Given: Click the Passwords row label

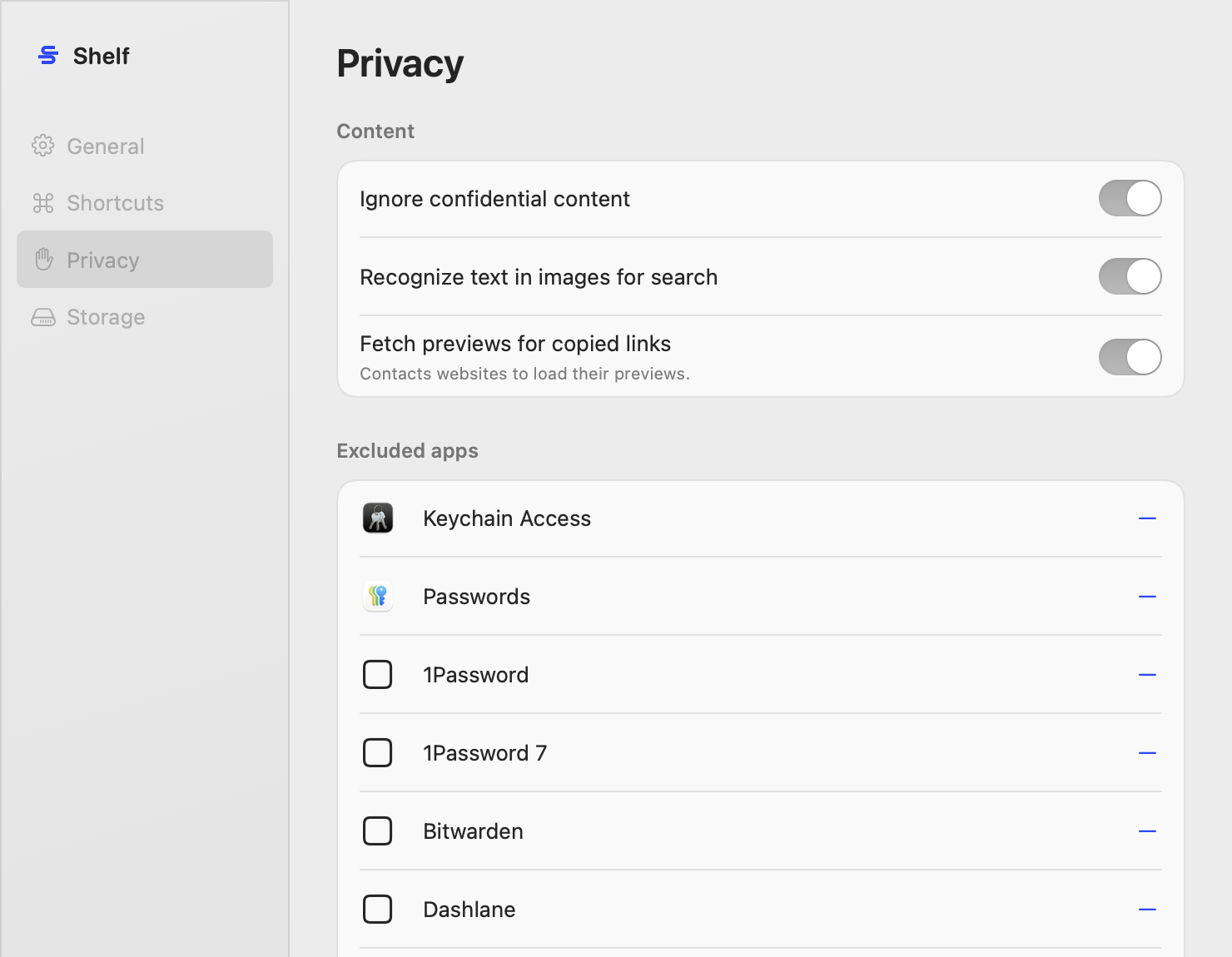Looking at the screenshot, I should click(x=476, y=597).
